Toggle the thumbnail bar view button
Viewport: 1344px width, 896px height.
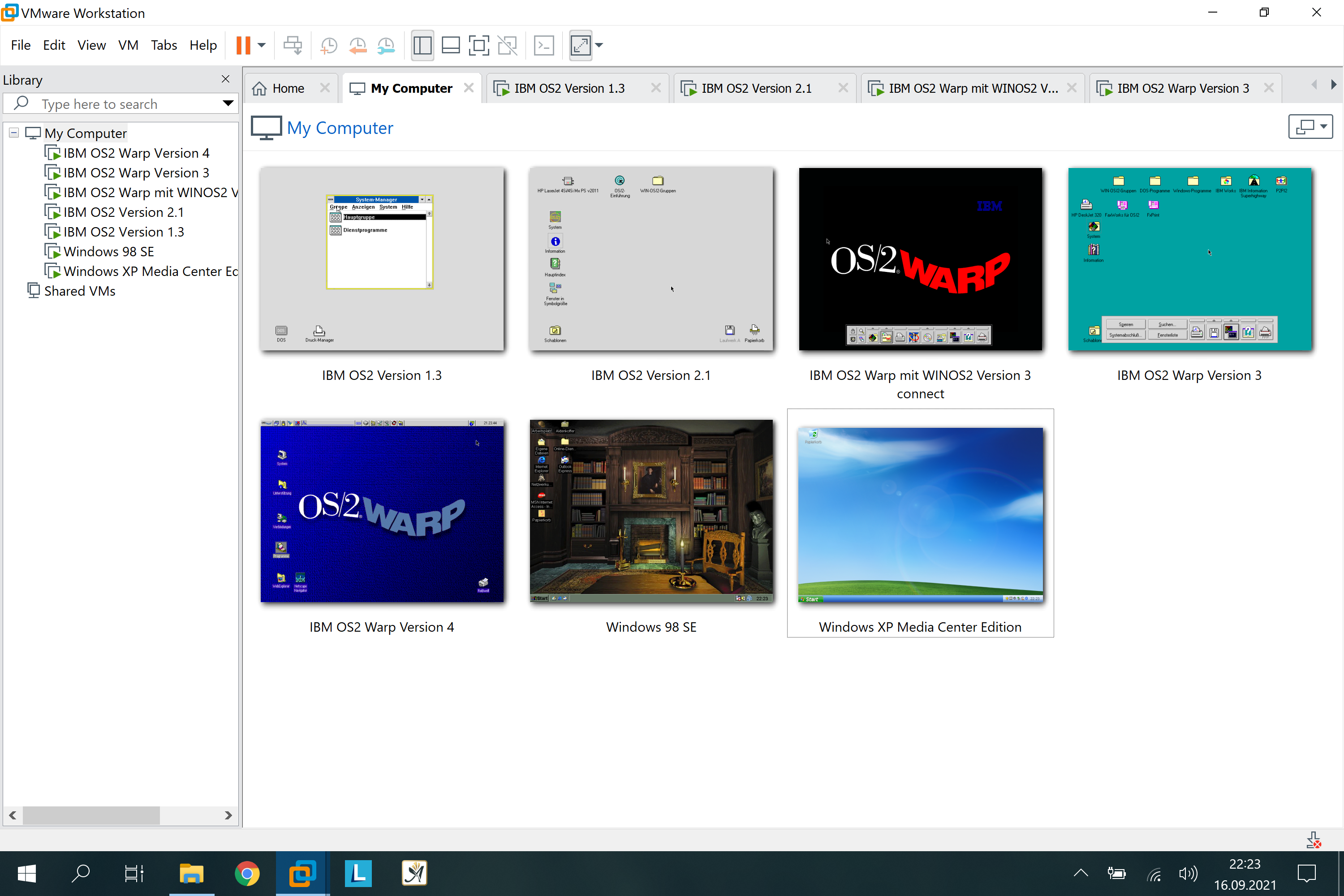coord(451,45)
